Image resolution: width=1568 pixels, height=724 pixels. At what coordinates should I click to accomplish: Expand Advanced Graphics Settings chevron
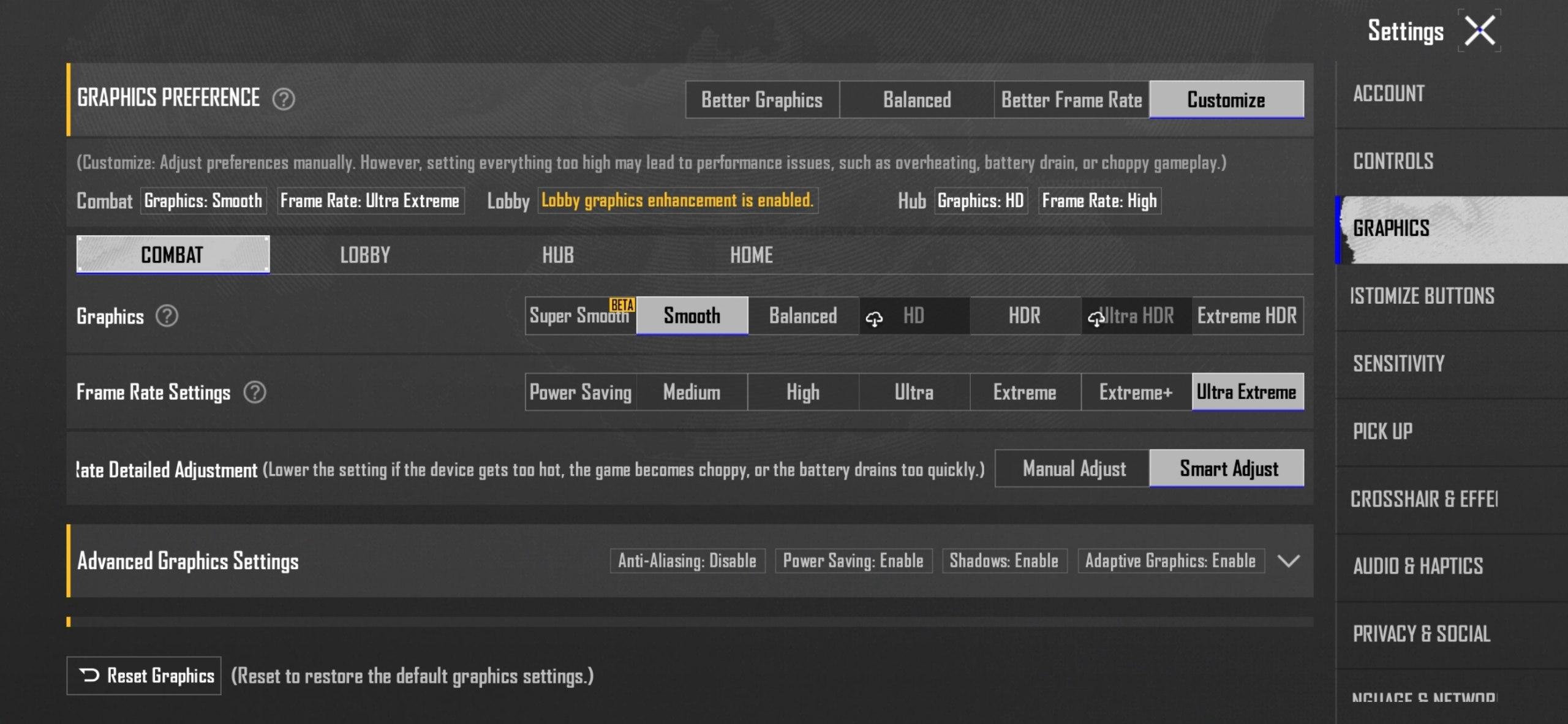(x=1289, y=561)
